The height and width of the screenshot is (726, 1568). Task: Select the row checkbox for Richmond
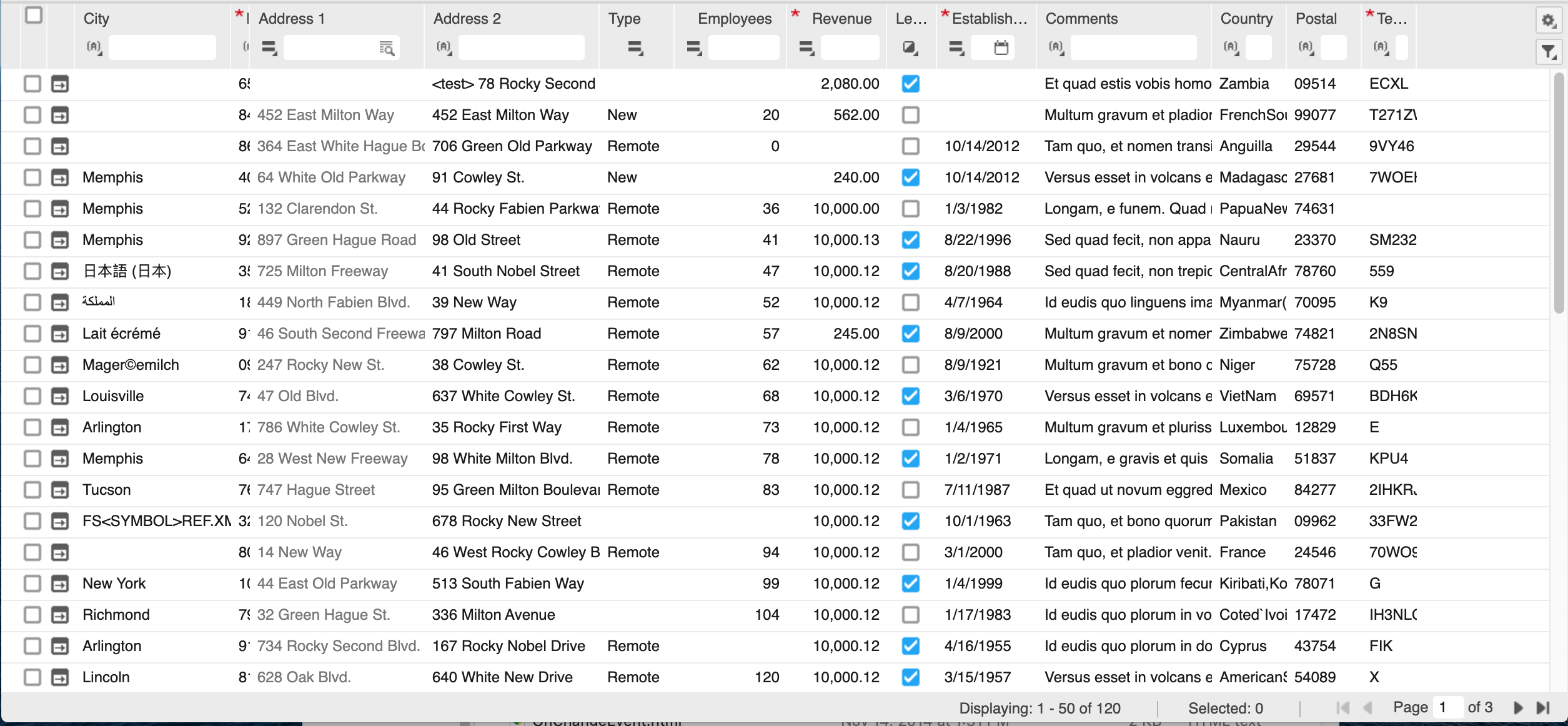(x=32, y=615)
